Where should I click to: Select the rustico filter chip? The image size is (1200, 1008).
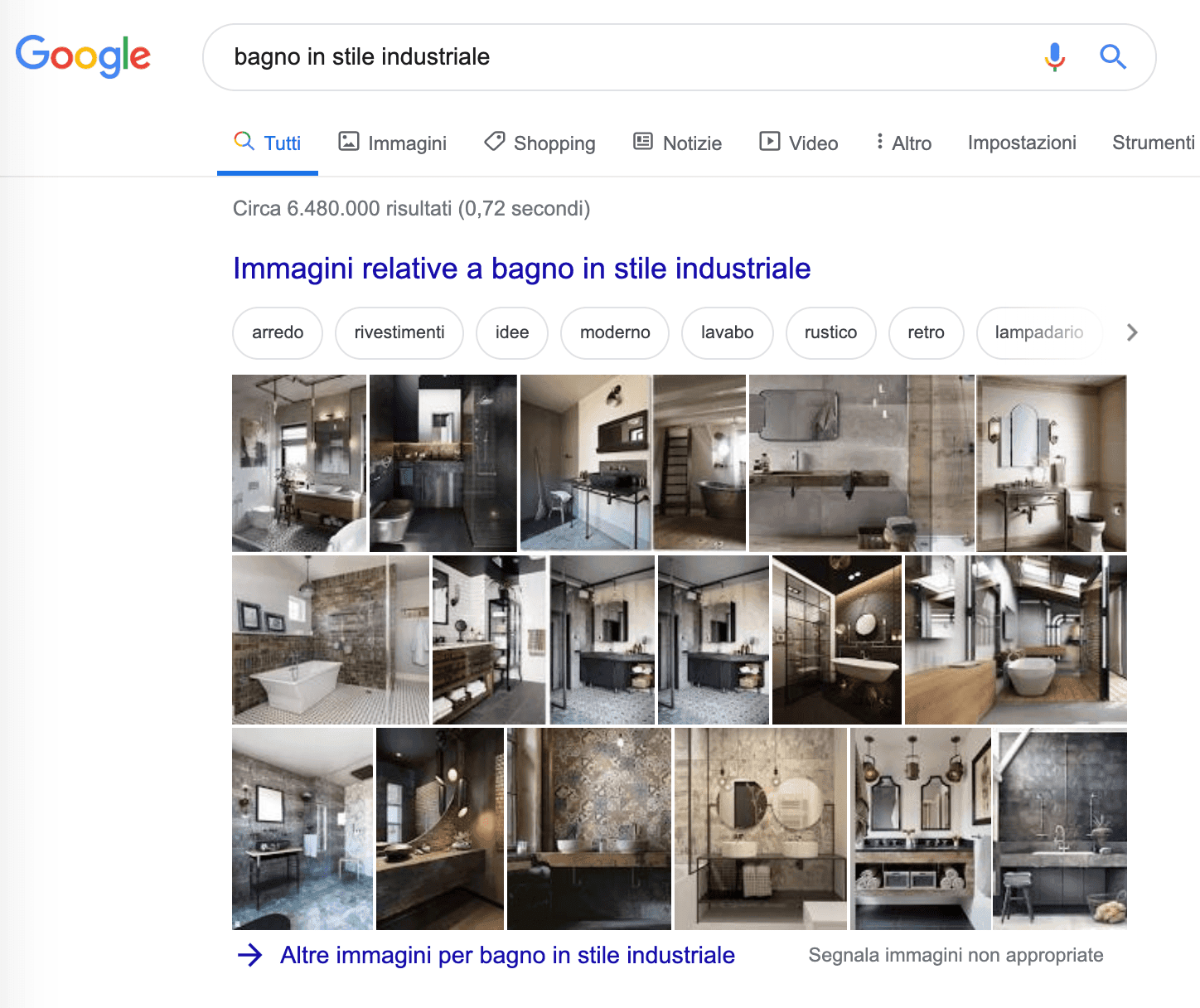[831, 332]
